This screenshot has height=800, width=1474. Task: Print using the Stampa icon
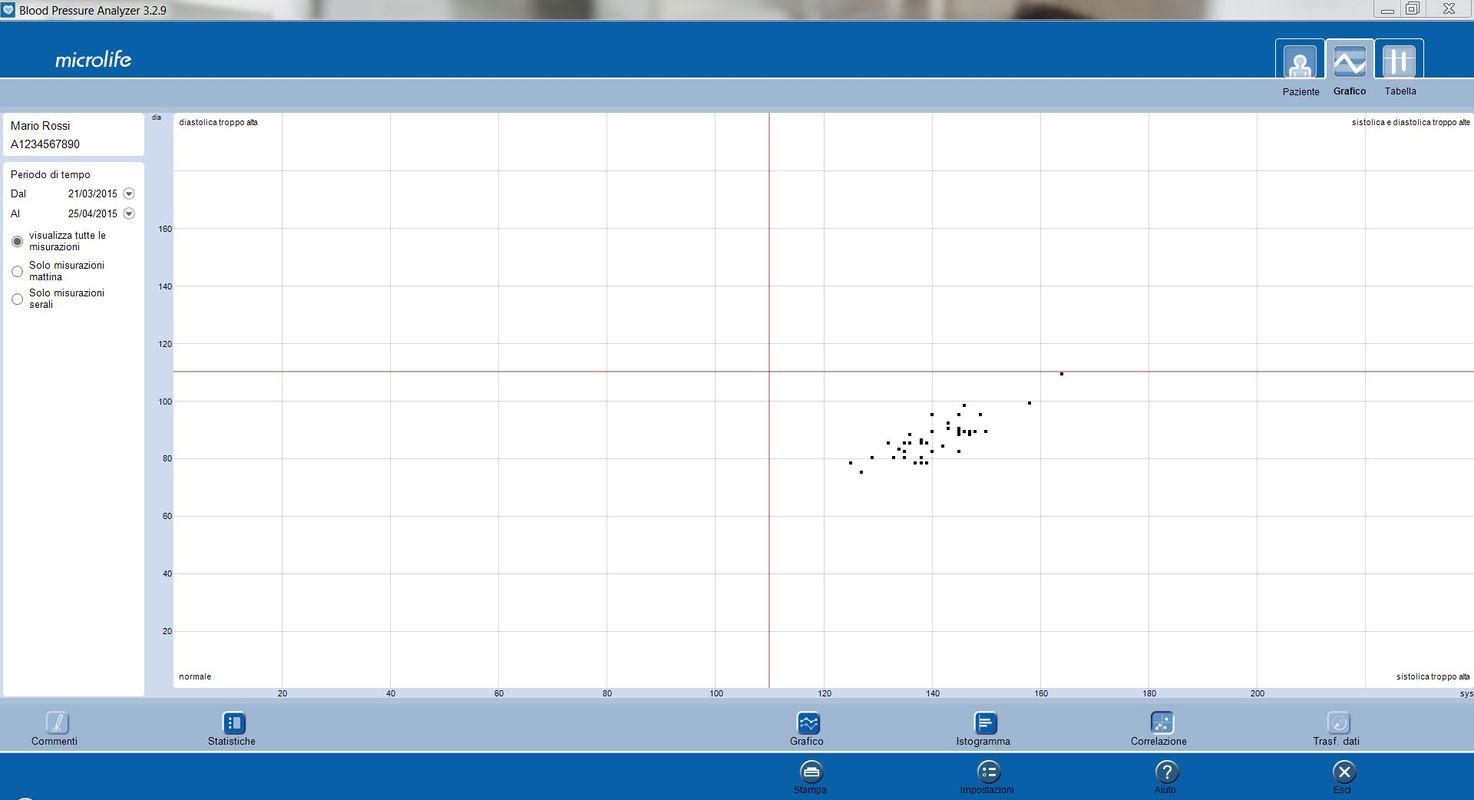[x=810, y=772]
